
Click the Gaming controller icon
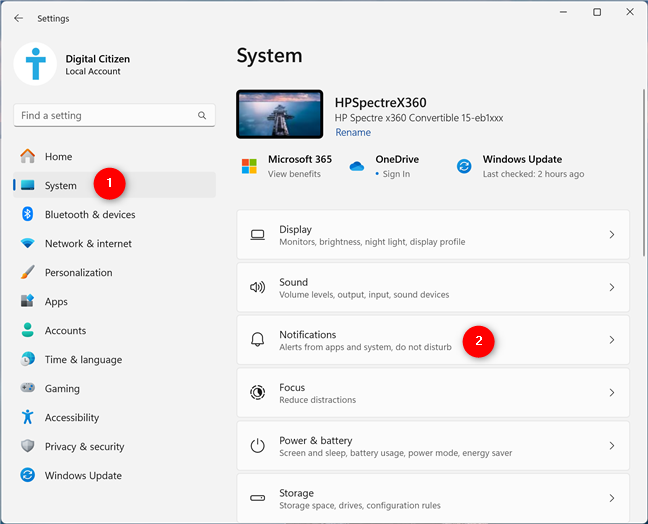[x=28, y=388]
